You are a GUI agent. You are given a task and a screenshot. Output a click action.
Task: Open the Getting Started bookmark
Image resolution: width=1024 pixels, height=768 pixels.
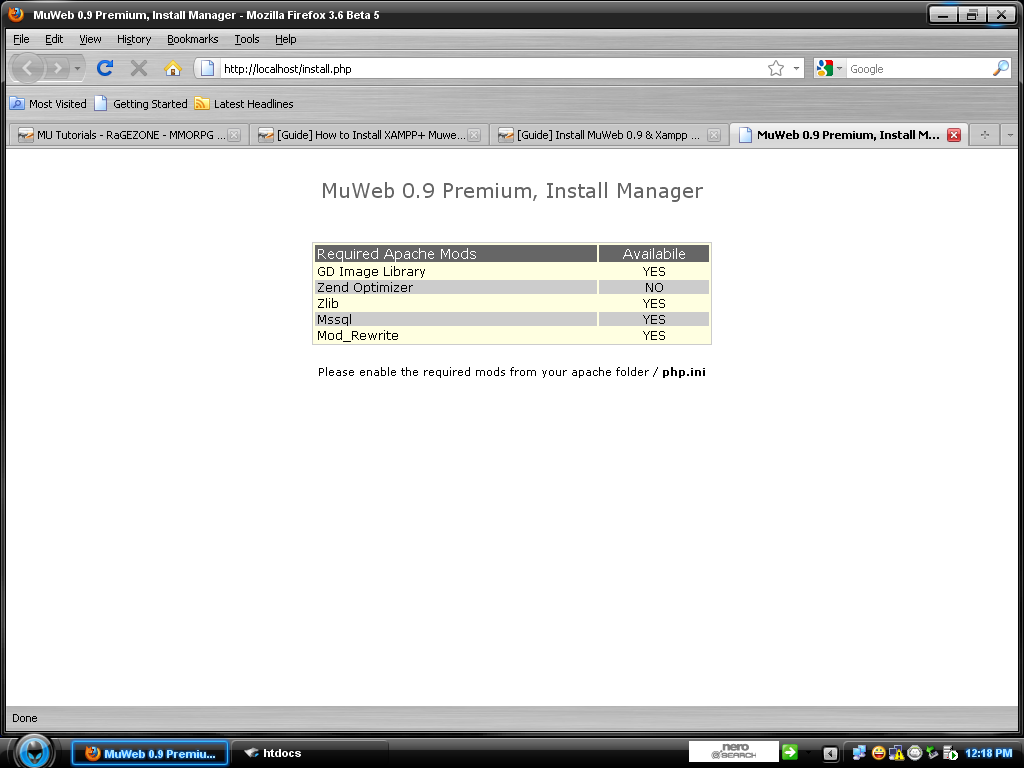(141, 104)
